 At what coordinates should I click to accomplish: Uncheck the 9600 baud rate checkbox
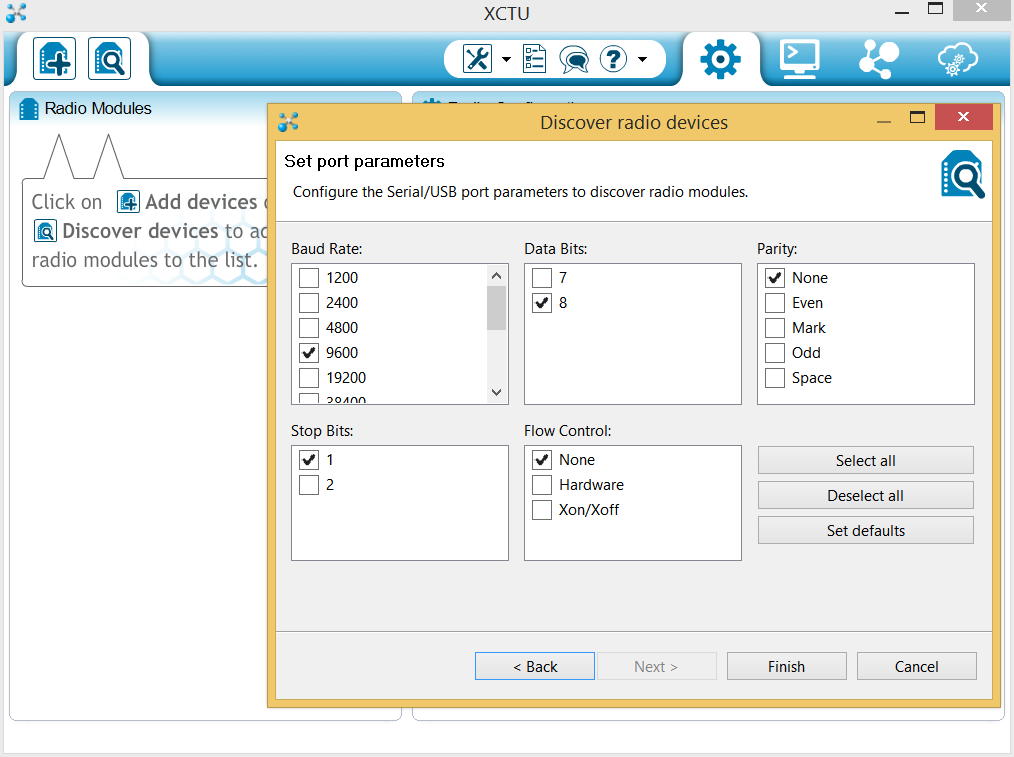309,353
